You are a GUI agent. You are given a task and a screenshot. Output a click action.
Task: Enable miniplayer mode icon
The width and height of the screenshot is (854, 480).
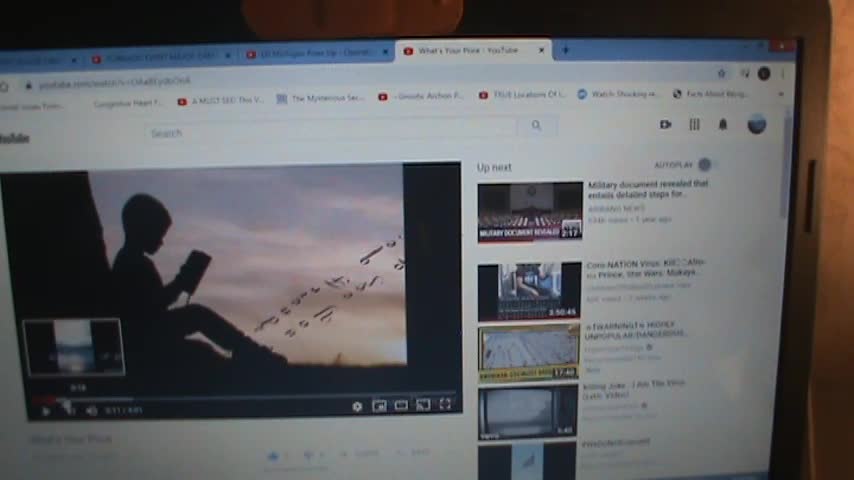point(379,405)
